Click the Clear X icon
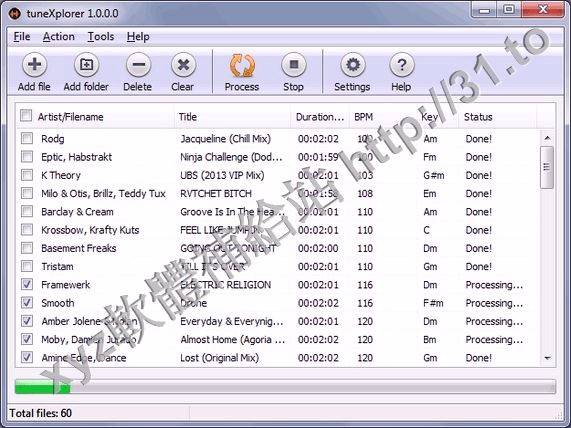The height and width of the screenshot is (428, 571). click(x=183, y=65)
